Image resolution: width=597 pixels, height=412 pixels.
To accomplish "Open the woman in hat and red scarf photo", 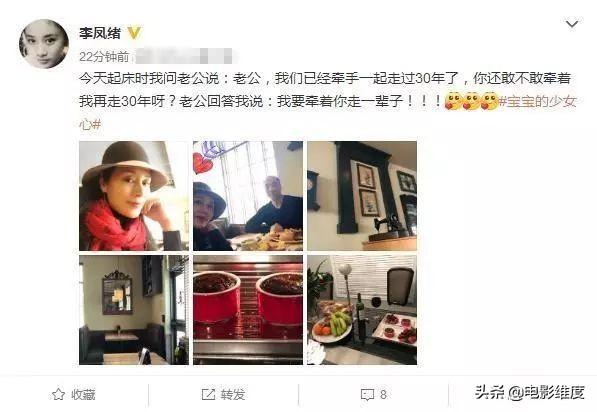I will [x=134, y=196].
